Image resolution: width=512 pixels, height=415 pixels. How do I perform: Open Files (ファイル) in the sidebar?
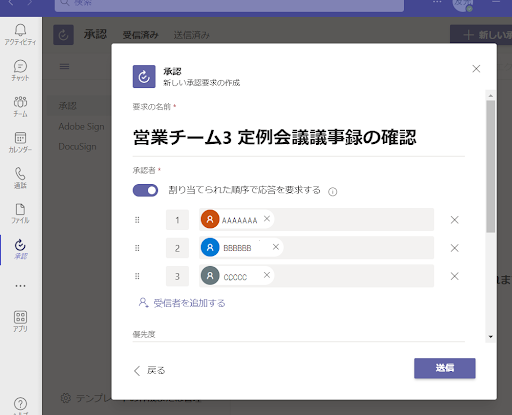click(20, 214)
